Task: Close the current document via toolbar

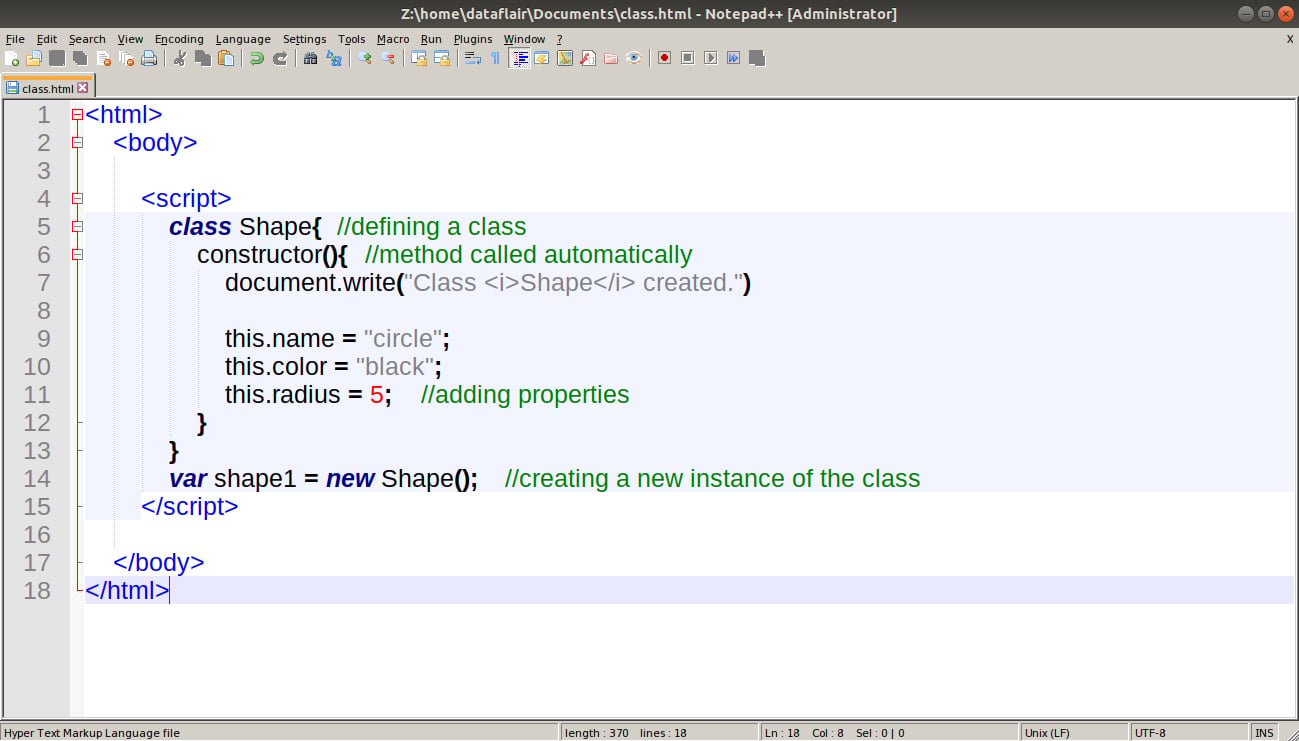Action: (103, 58)
